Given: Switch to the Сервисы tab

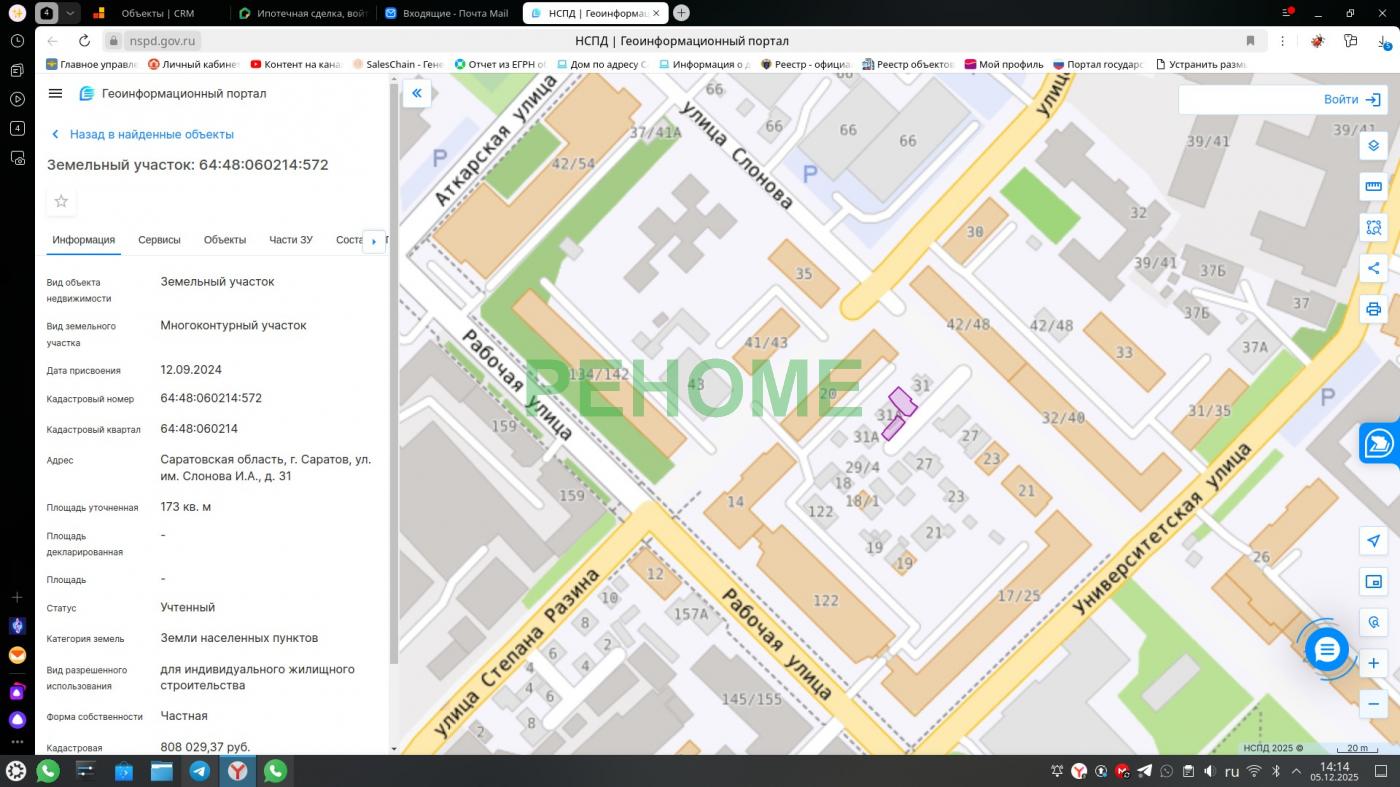Looking at the screenshot, I should coord(159,240).
